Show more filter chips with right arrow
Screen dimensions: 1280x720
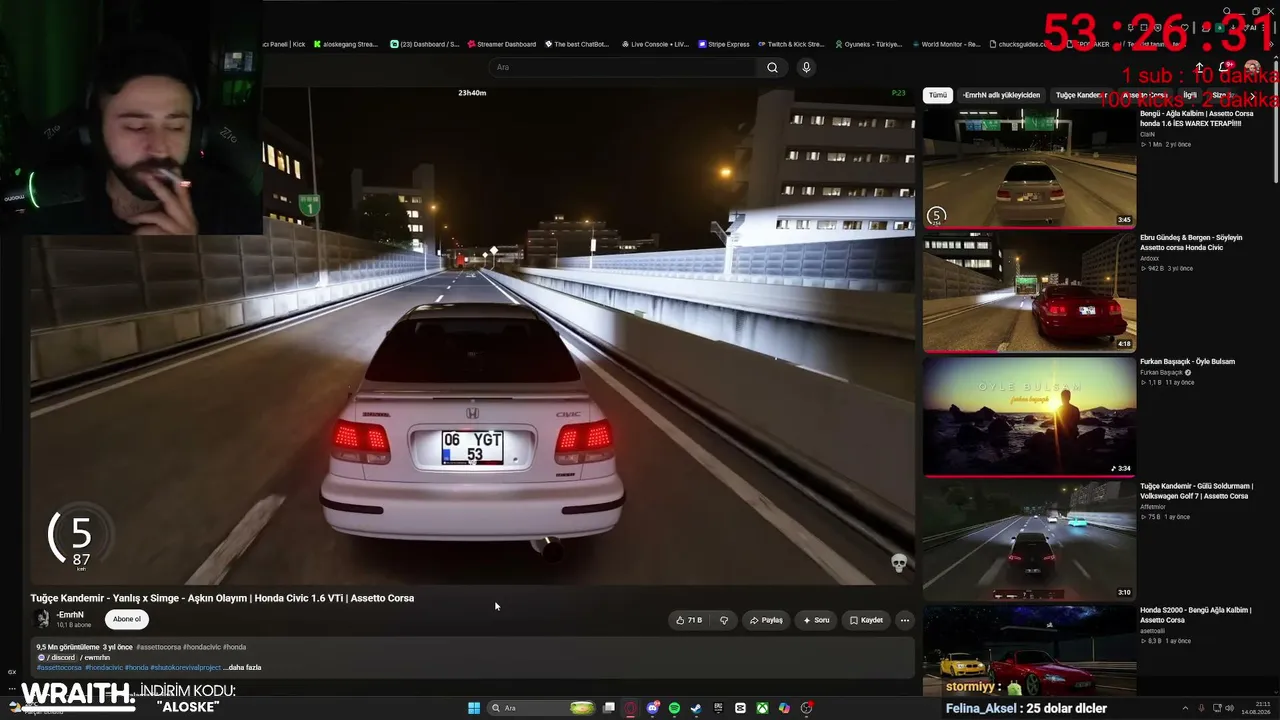pyautogui.click(x=1252, y=95)
